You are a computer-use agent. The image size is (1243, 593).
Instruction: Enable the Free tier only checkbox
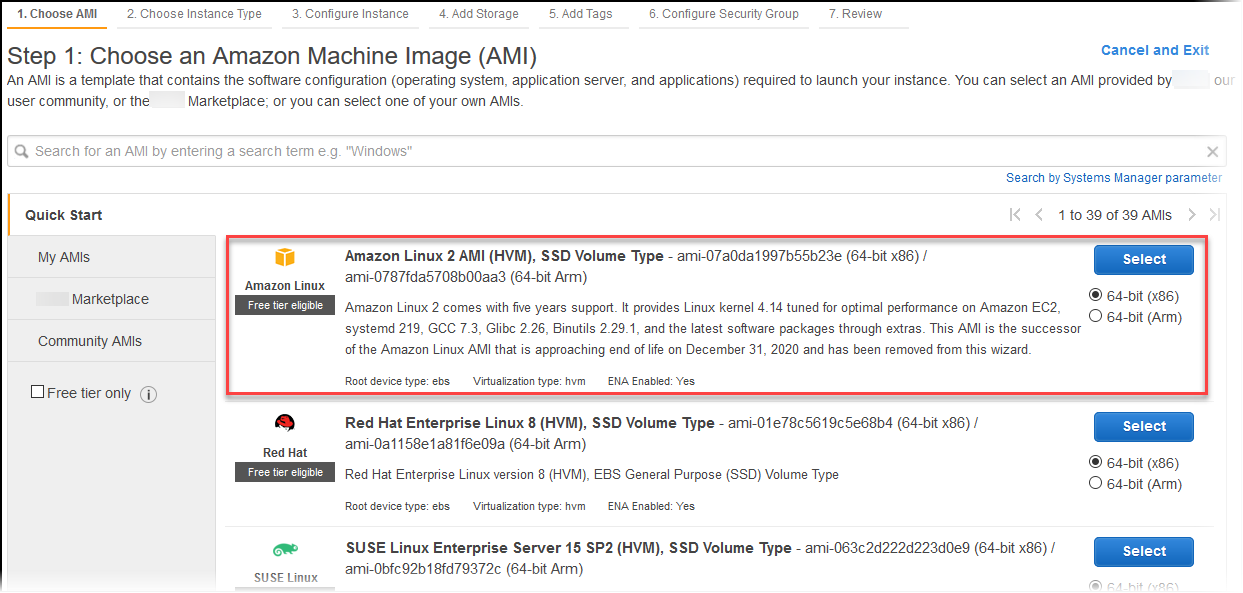click(x=37, y=392)
